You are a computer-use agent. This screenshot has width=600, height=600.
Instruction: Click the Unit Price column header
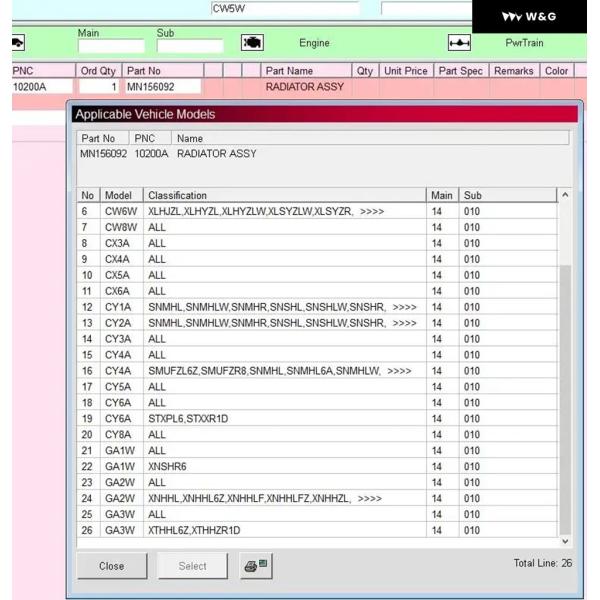pos(406,71)
